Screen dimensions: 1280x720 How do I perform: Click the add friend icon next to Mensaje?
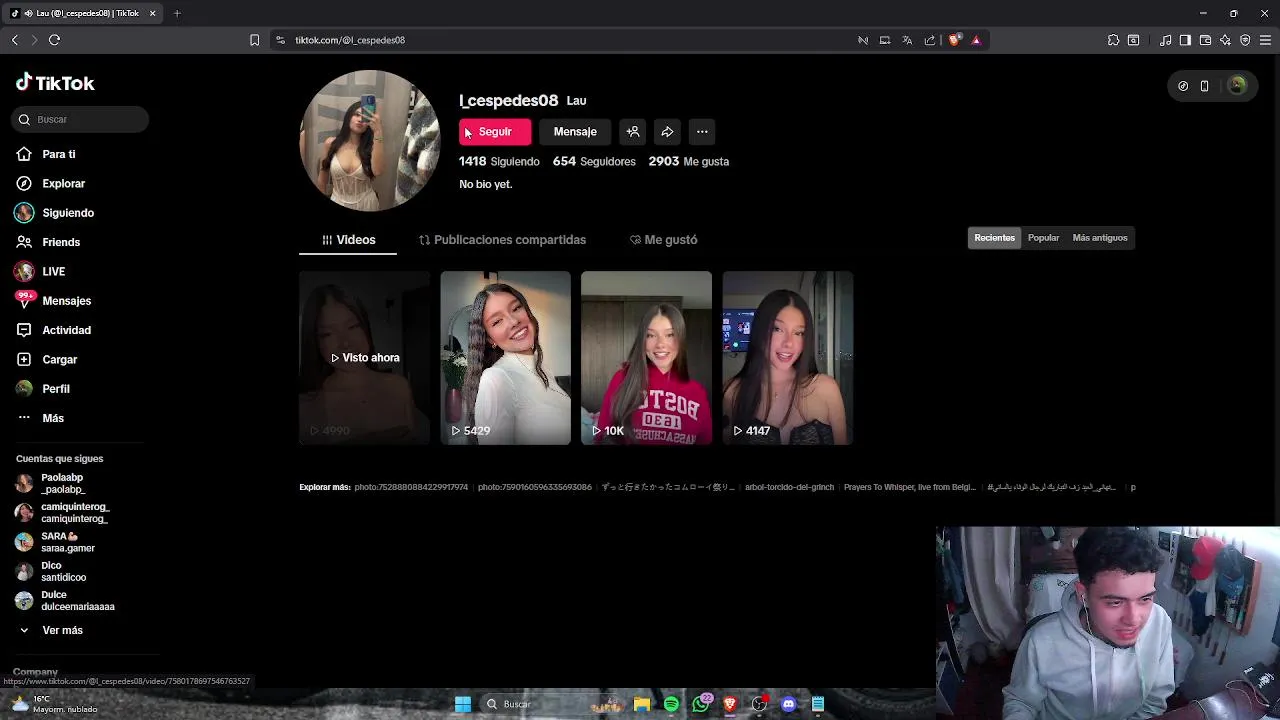point(633,132)
